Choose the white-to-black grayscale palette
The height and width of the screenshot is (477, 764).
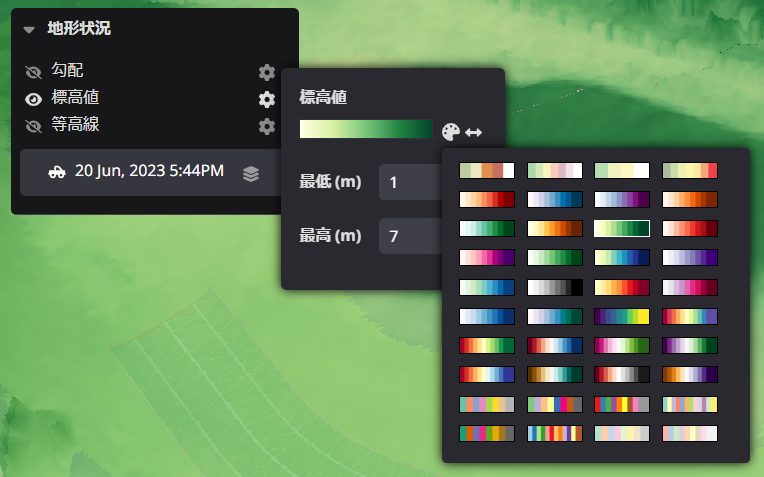click(x=555, y=287)
